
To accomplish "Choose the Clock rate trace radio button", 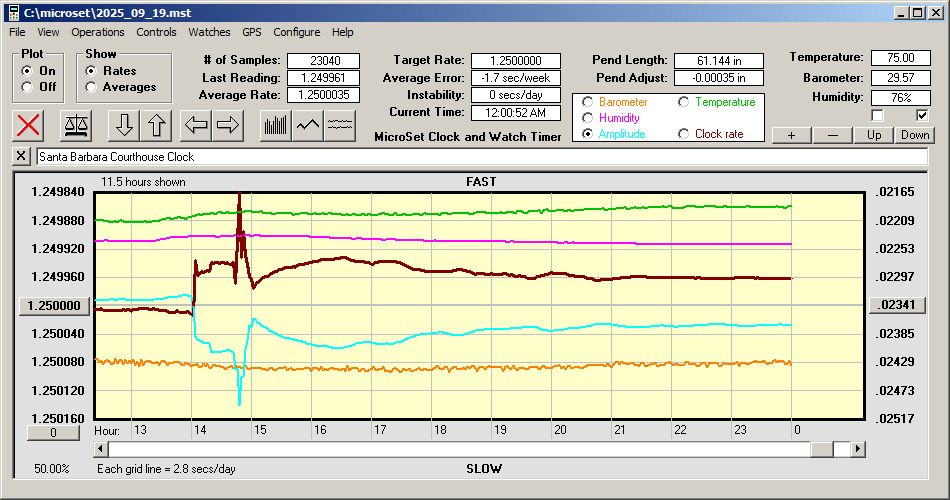I will click(x=684, y=134).
